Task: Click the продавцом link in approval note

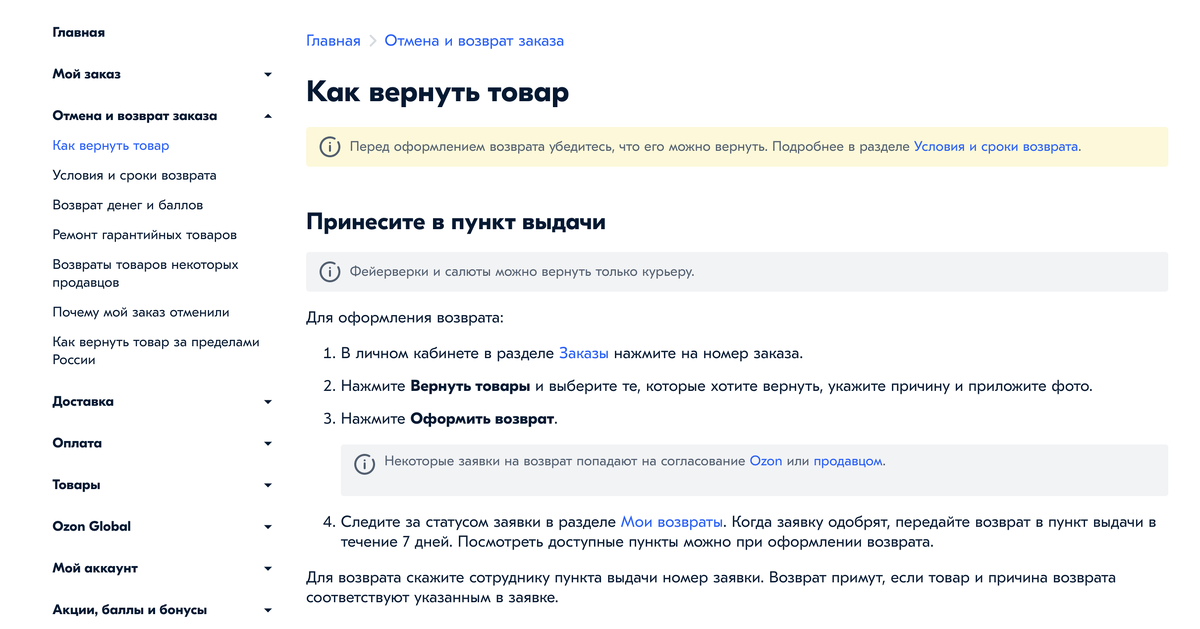Action: point(848,462)
